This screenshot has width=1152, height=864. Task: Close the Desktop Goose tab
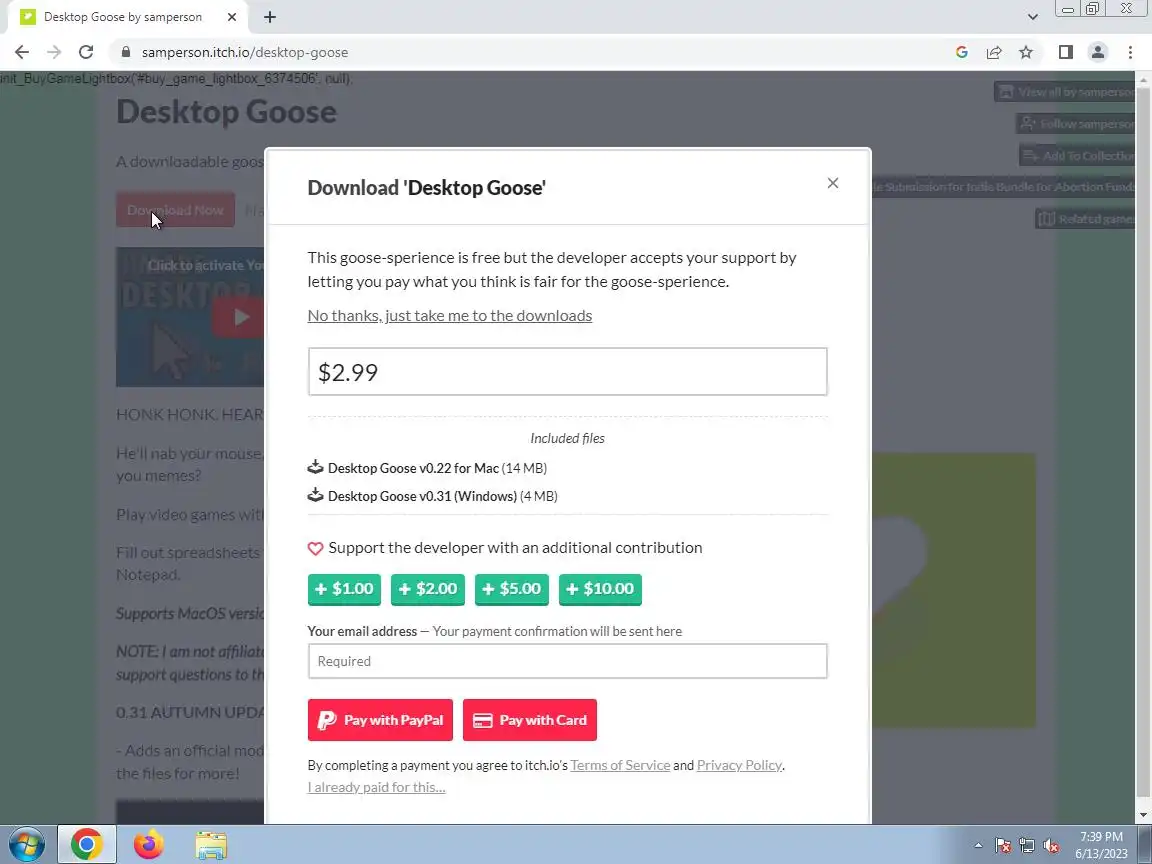tap(231, 17)
